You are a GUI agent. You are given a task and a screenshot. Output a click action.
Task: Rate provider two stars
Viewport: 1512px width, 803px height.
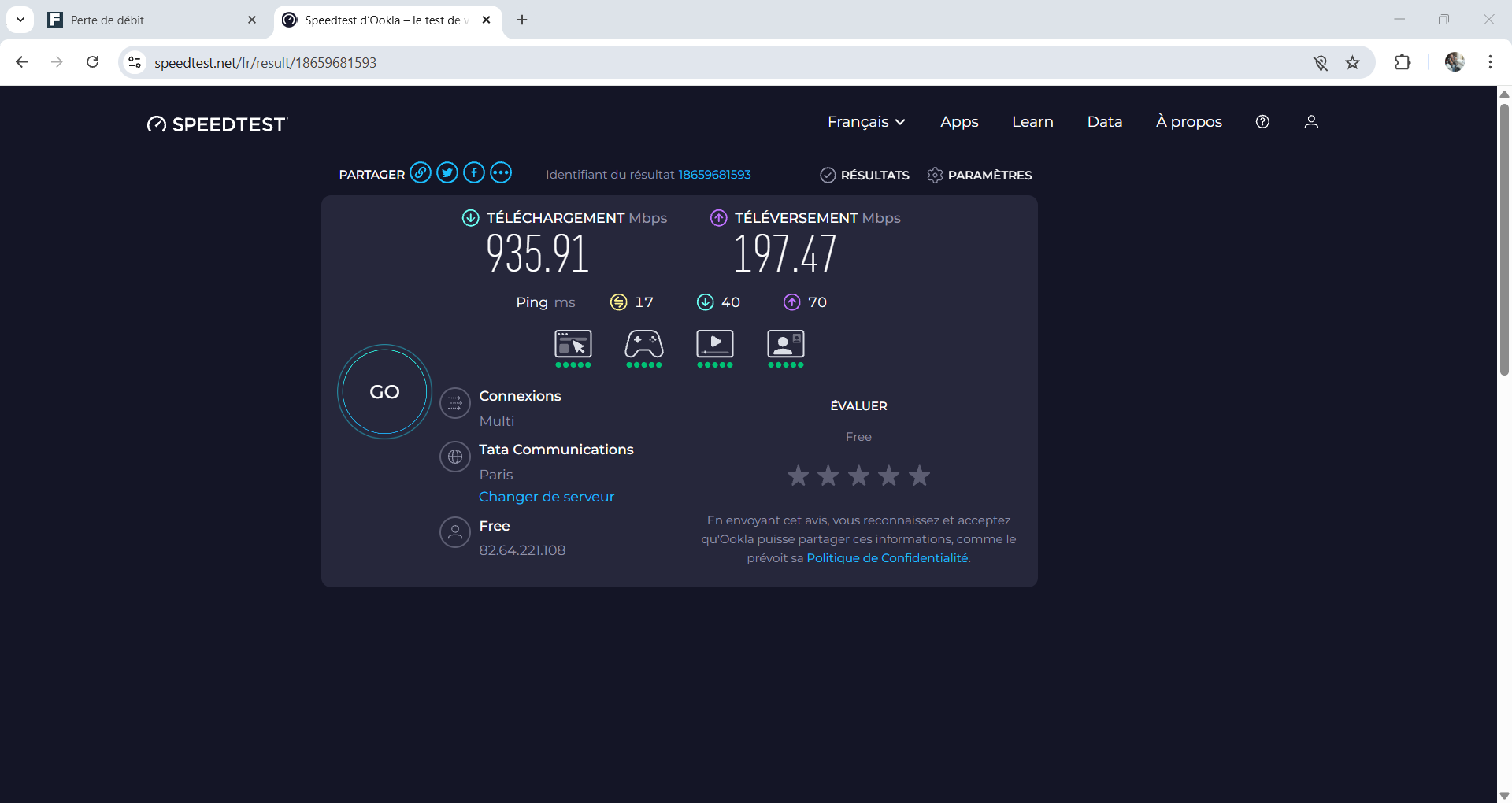(828, 476)
